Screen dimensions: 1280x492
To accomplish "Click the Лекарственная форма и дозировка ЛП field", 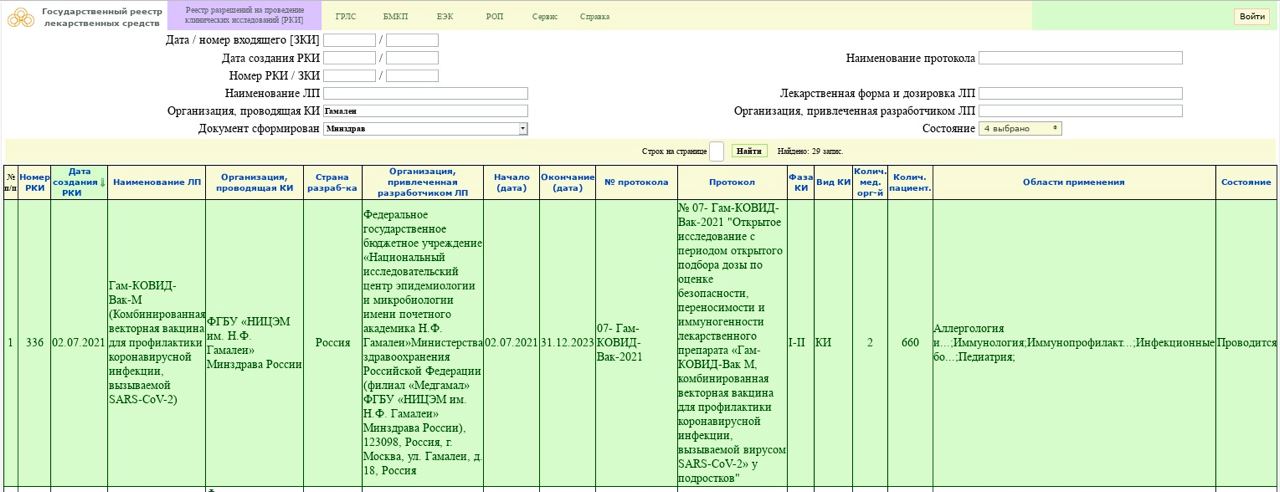I will click(1080, 93).
